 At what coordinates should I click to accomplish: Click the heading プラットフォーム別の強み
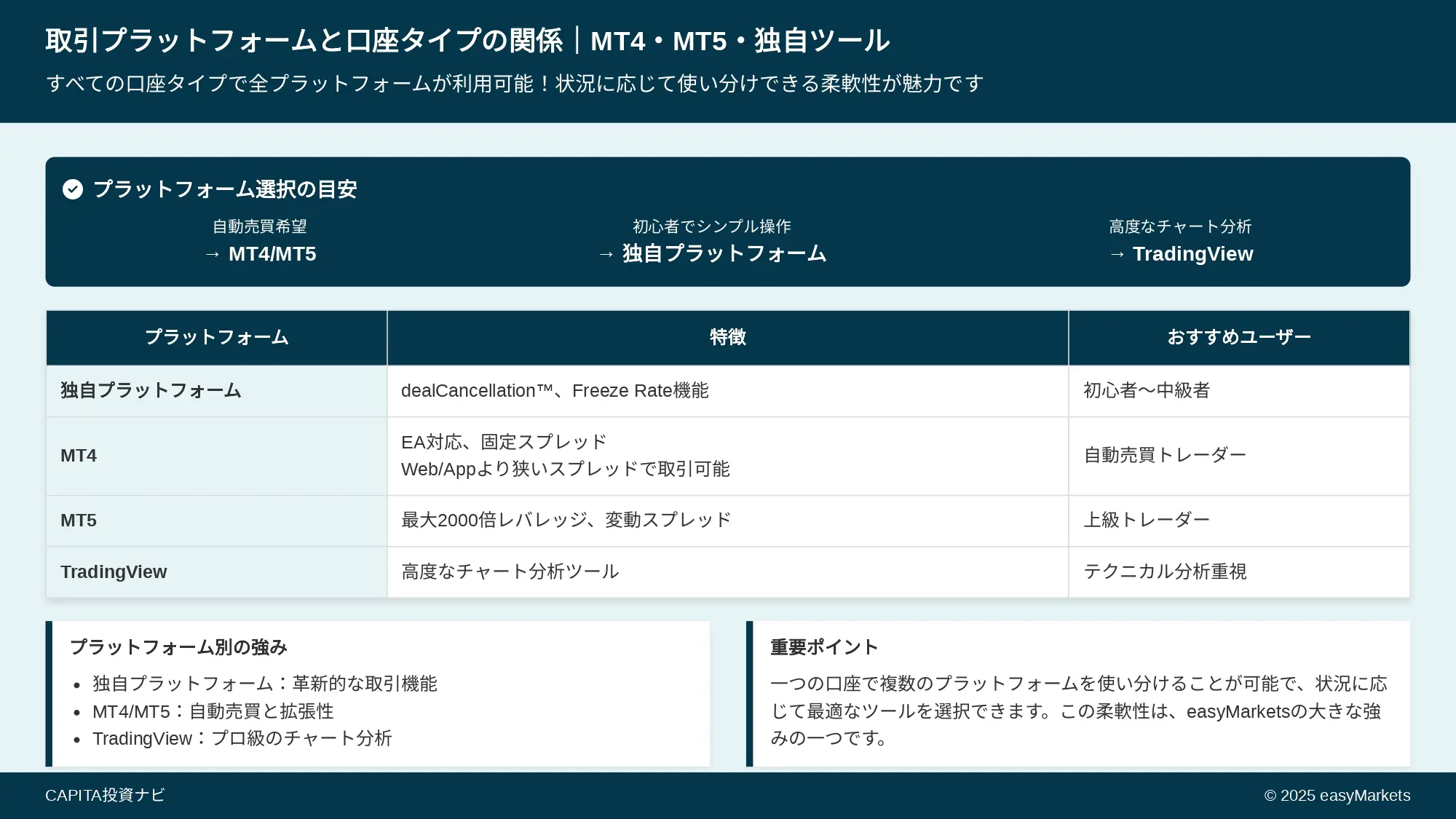(179, 647)
